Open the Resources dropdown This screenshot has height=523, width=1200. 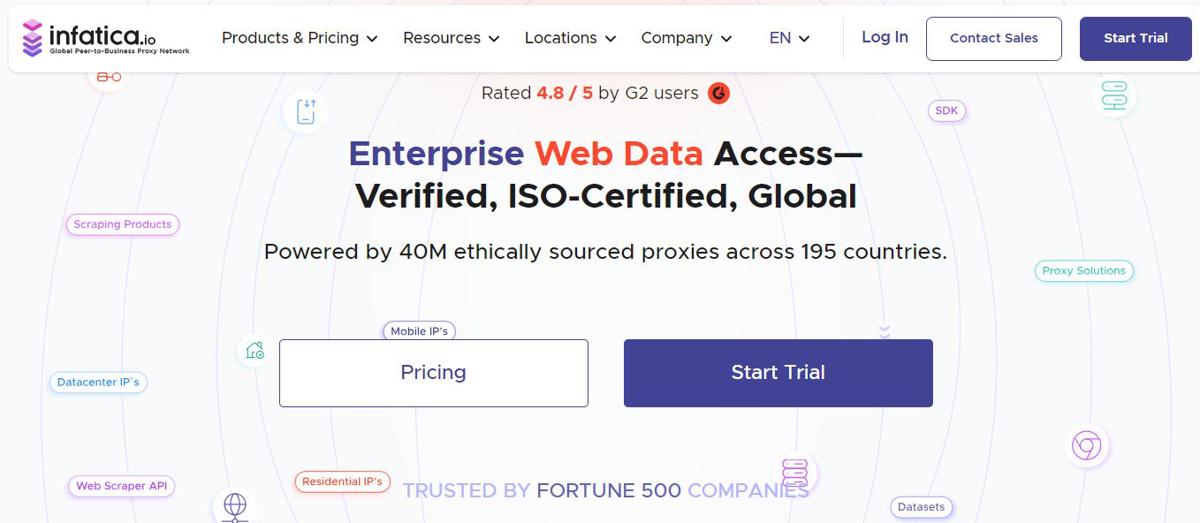coord(450,38)
